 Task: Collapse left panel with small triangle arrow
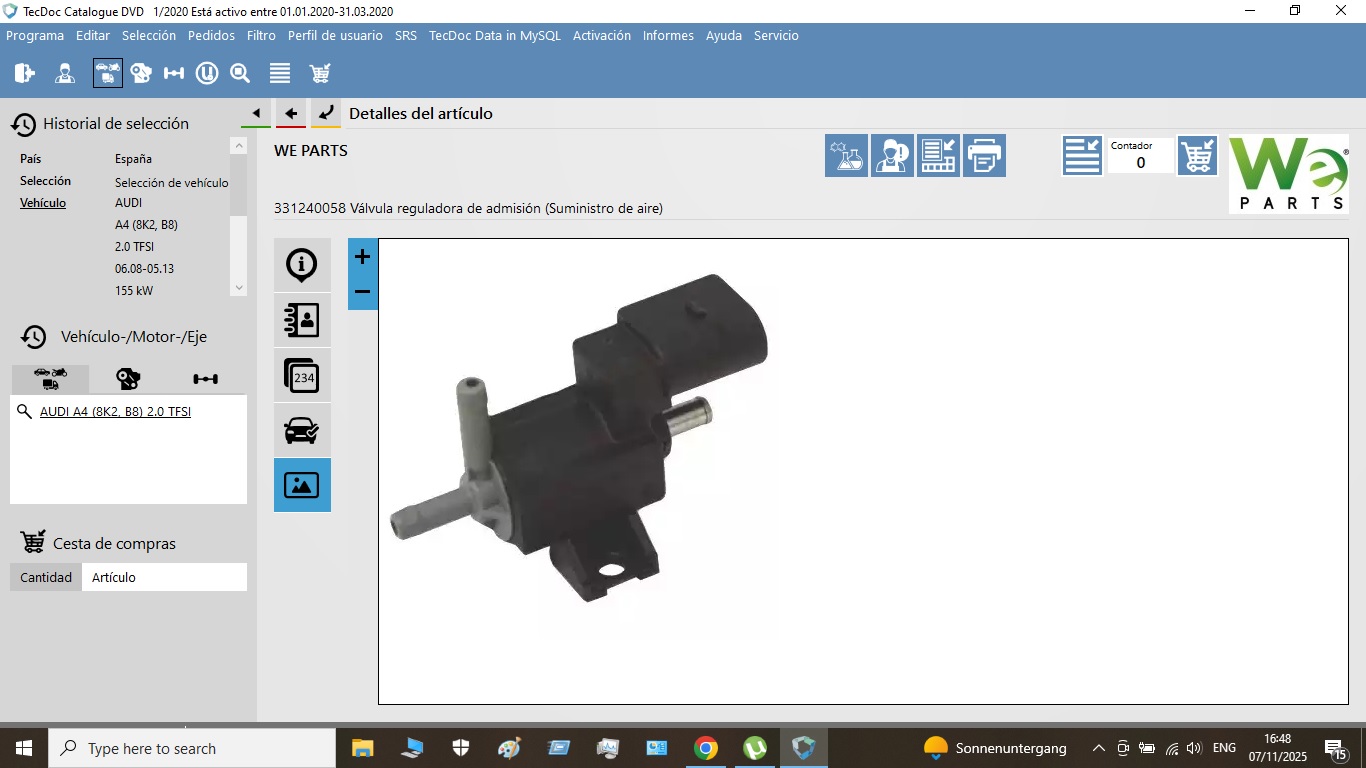tap(256, 113)
